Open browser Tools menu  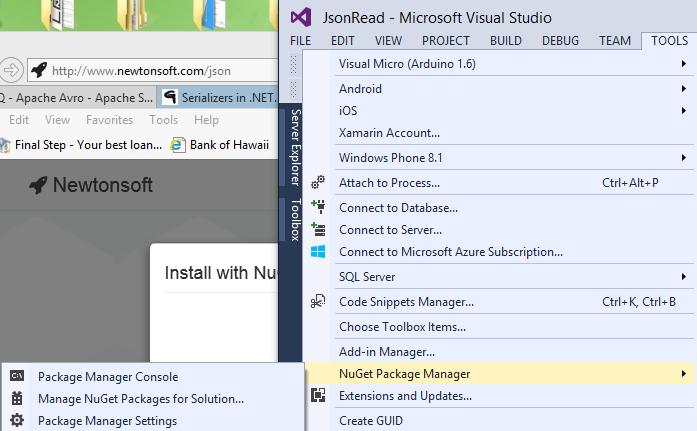coord(163,120)
